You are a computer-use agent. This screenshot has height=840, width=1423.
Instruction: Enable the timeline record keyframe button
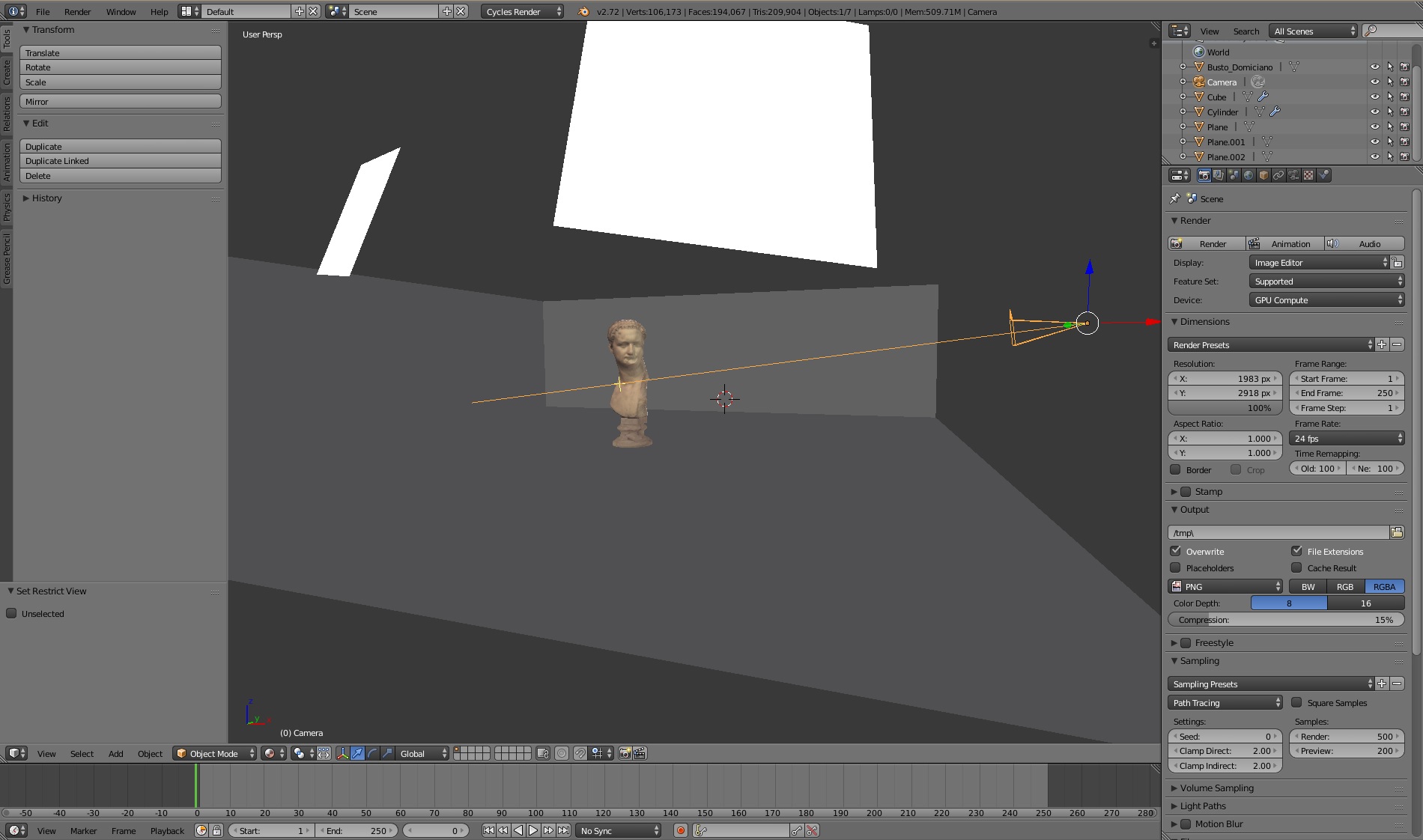(680, 830)
